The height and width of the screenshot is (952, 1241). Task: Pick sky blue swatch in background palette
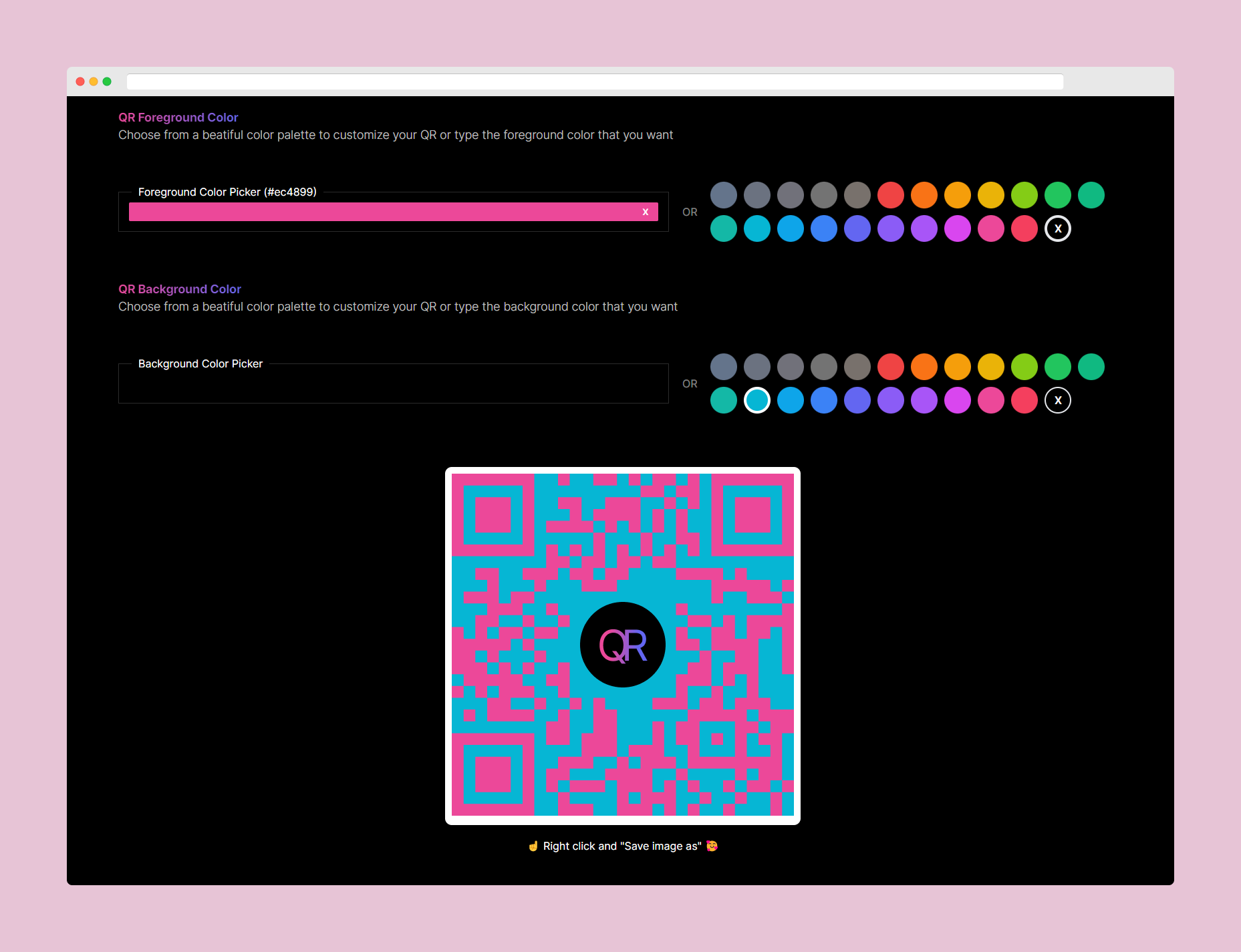(x=791, y=400)
